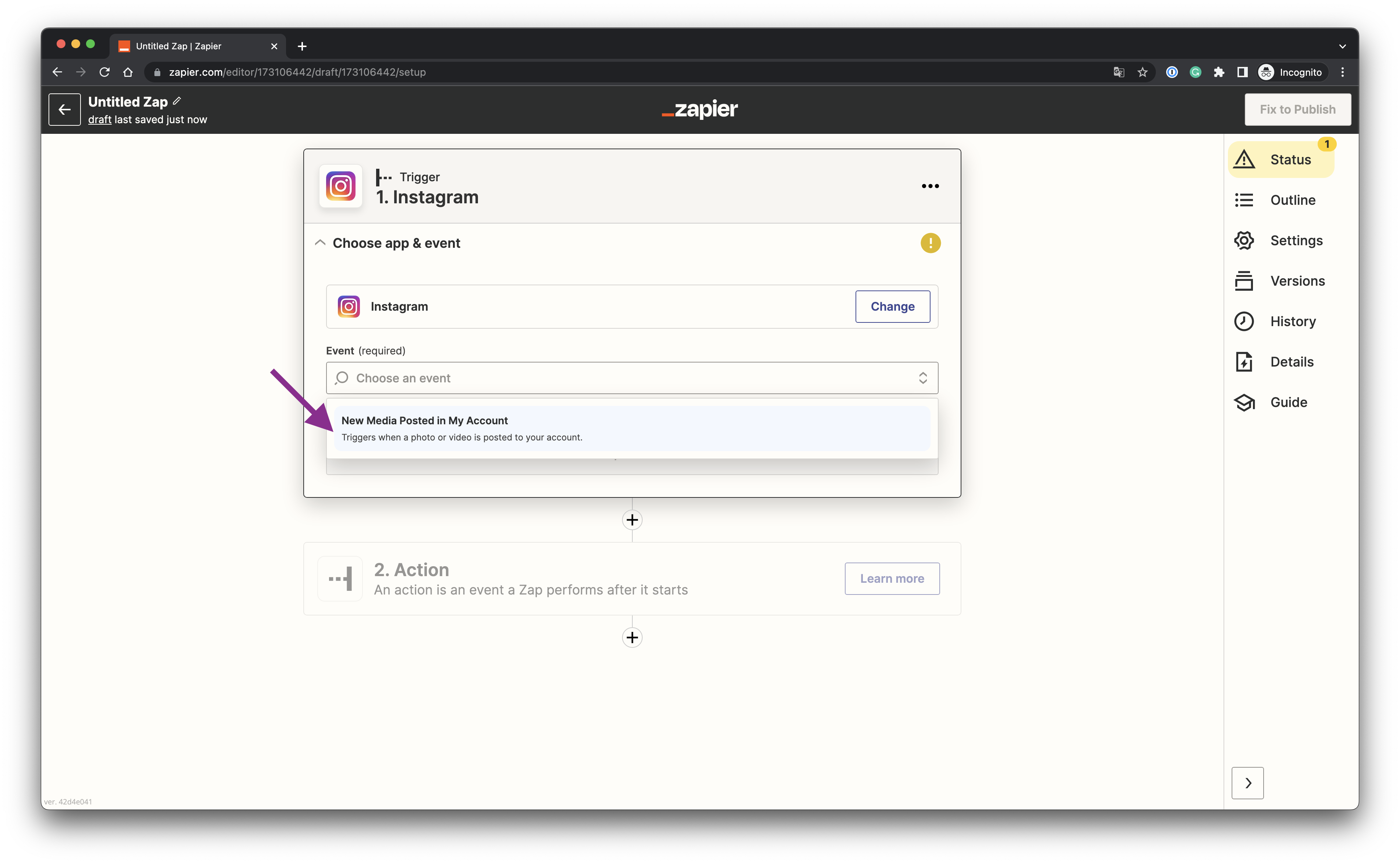Reload the page
Image resolution: width=1400 pixels, height=864 pixels.
click(104, 72)
